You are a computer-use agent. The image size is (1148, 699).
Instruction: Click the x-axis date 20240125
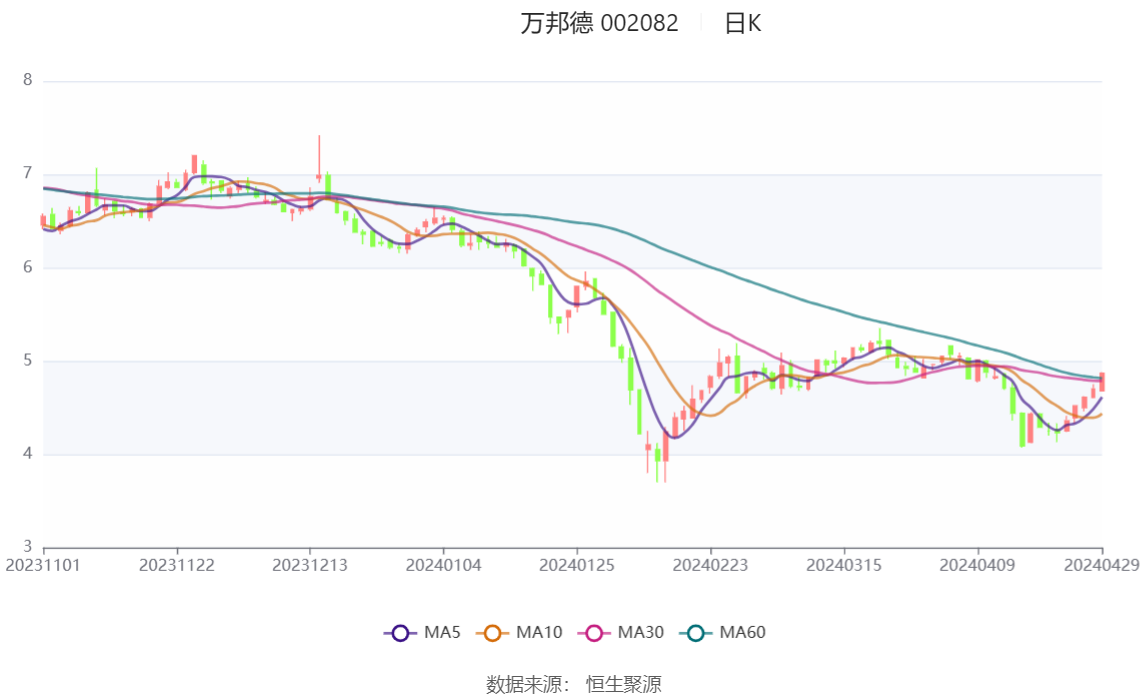pos(577,566)
